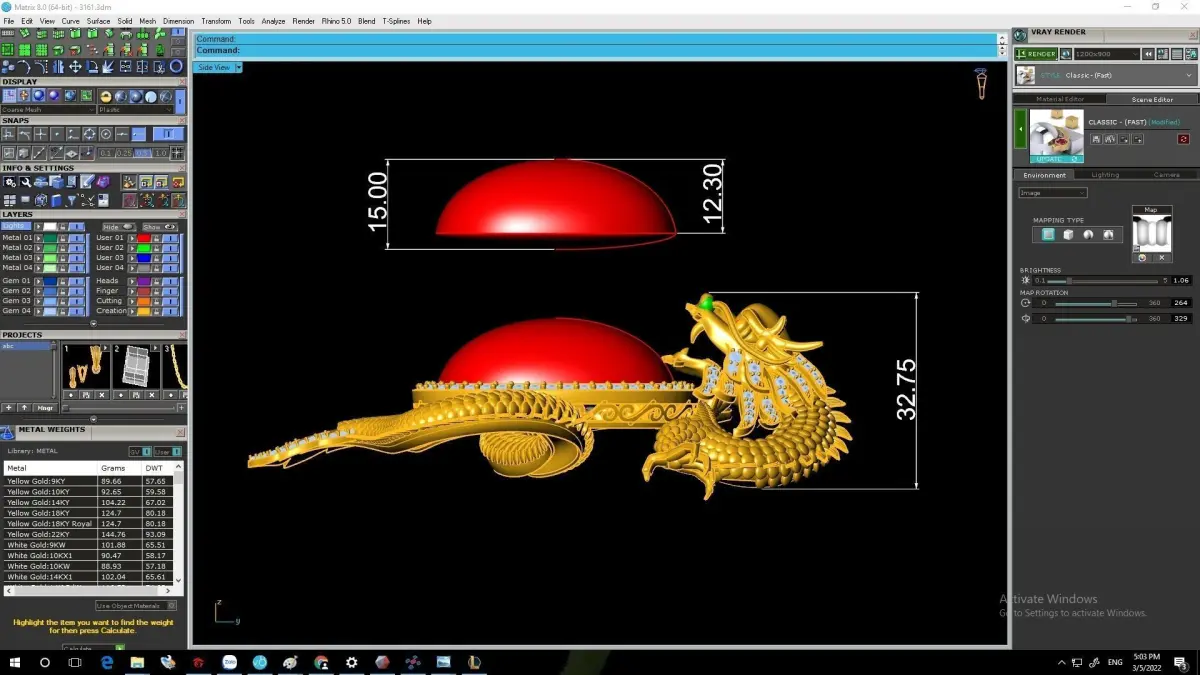The image size is (1200, 675).
Task: Toggle lock on the Gem 03 layer
Action: coord(63,301)
